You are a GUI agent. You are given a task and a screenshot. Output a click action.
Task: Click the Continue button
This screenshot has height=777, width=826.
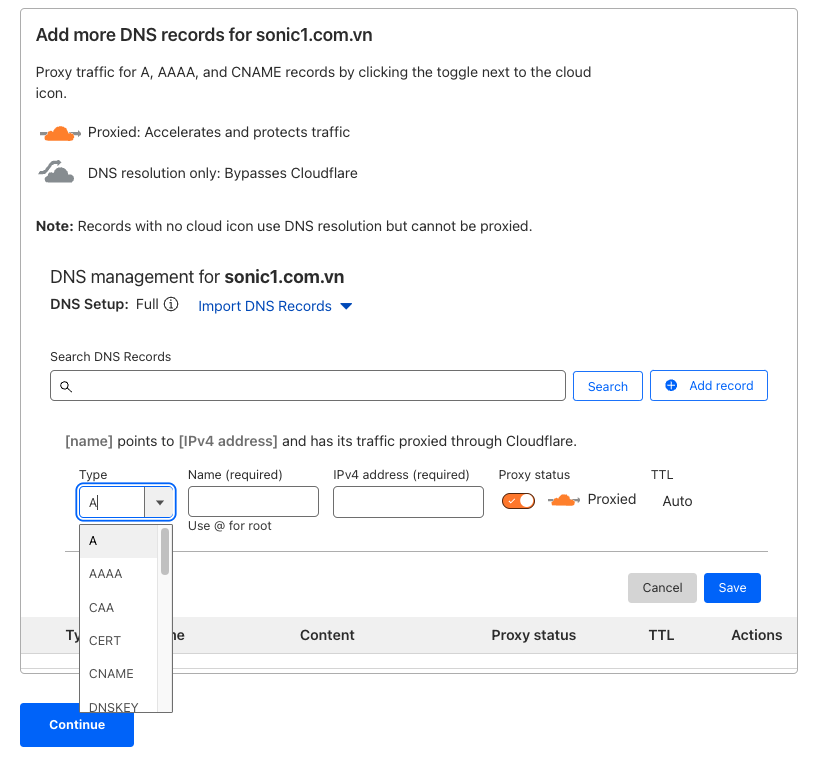click(x=77, y=725)
